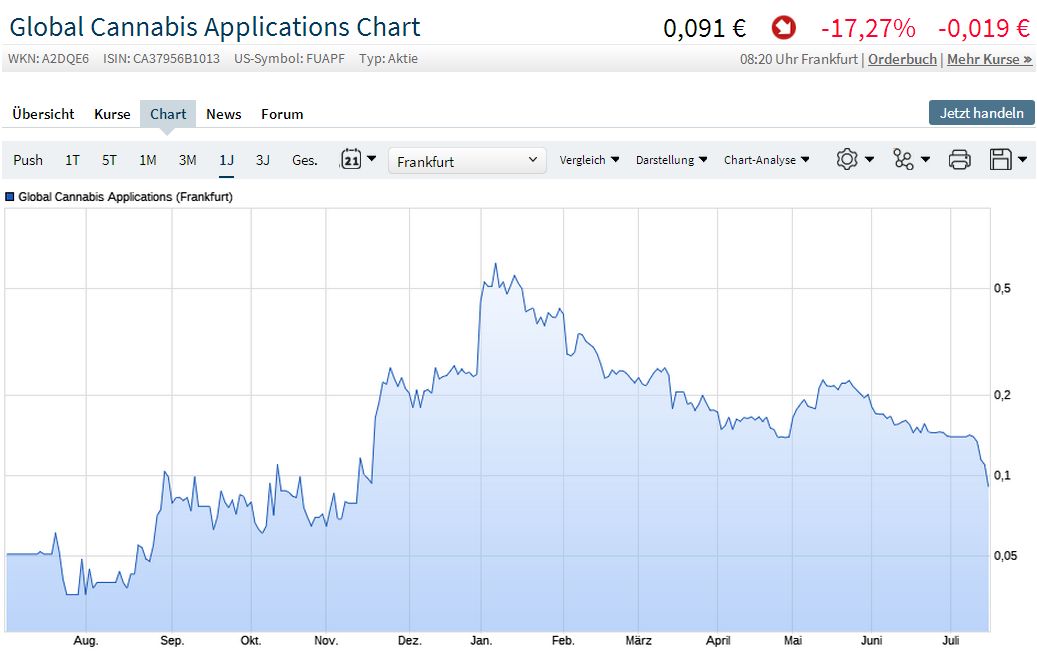
Task: Open the chart settings gear menu
Action: [x=855, y=160]
